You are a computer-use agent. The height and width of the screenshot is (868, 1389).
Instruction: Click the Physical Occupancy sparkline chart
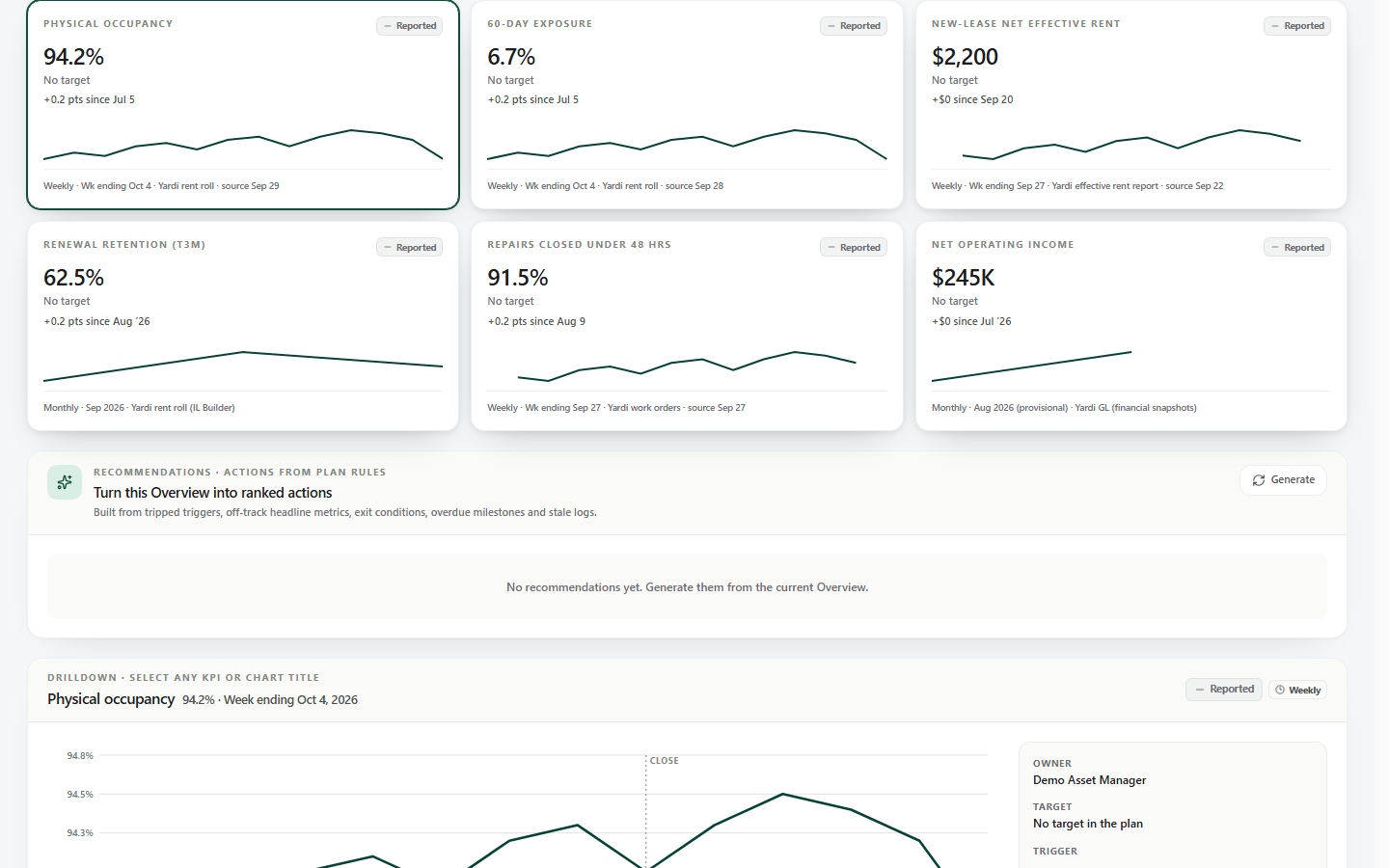tap(243, 145)
